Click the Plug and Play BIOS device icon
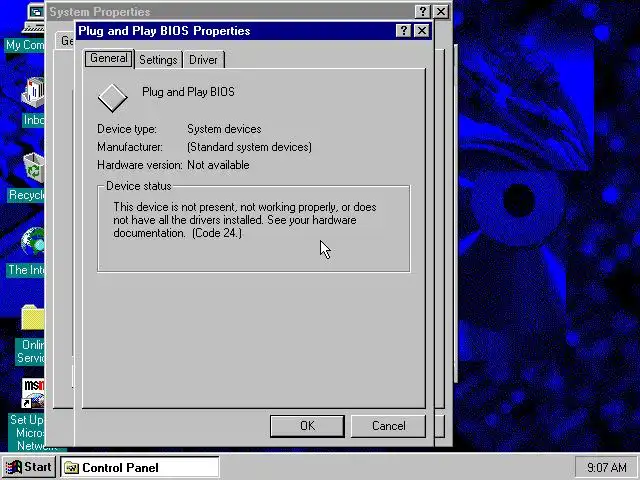This screenshot has width=640, height=480. click(113, 98)
